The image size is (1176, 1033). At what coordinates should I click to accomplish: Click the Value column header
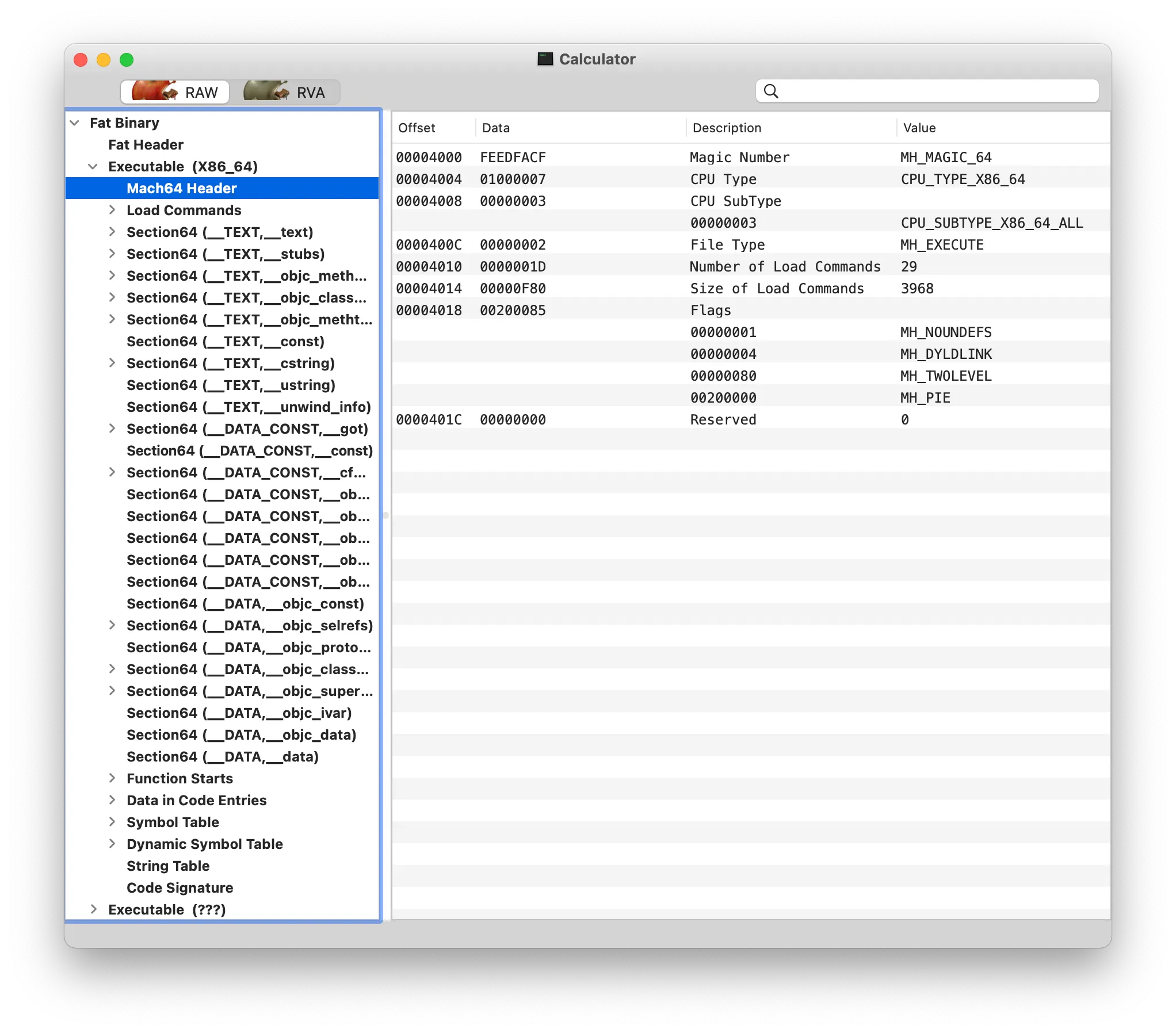click(1004, 128)
